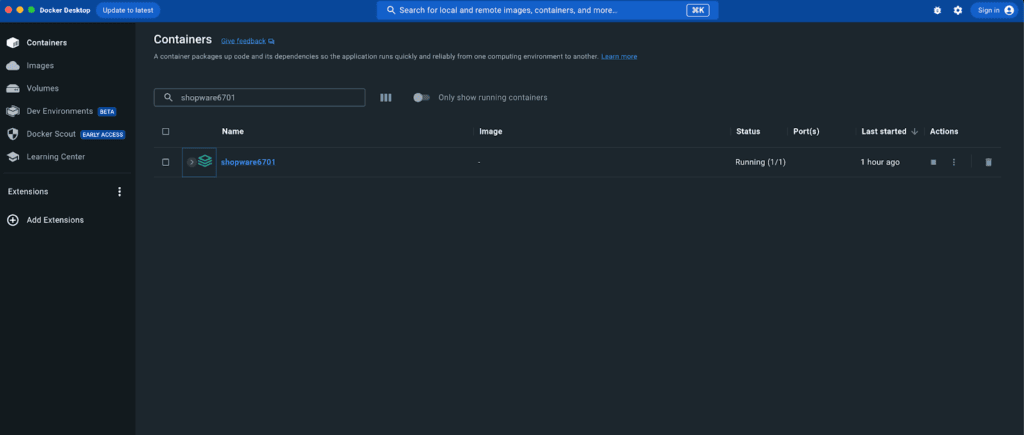Click the magnifier icon in top search bar
The height and width of the screenshot is (435, 1024).
tap(391, 10)
